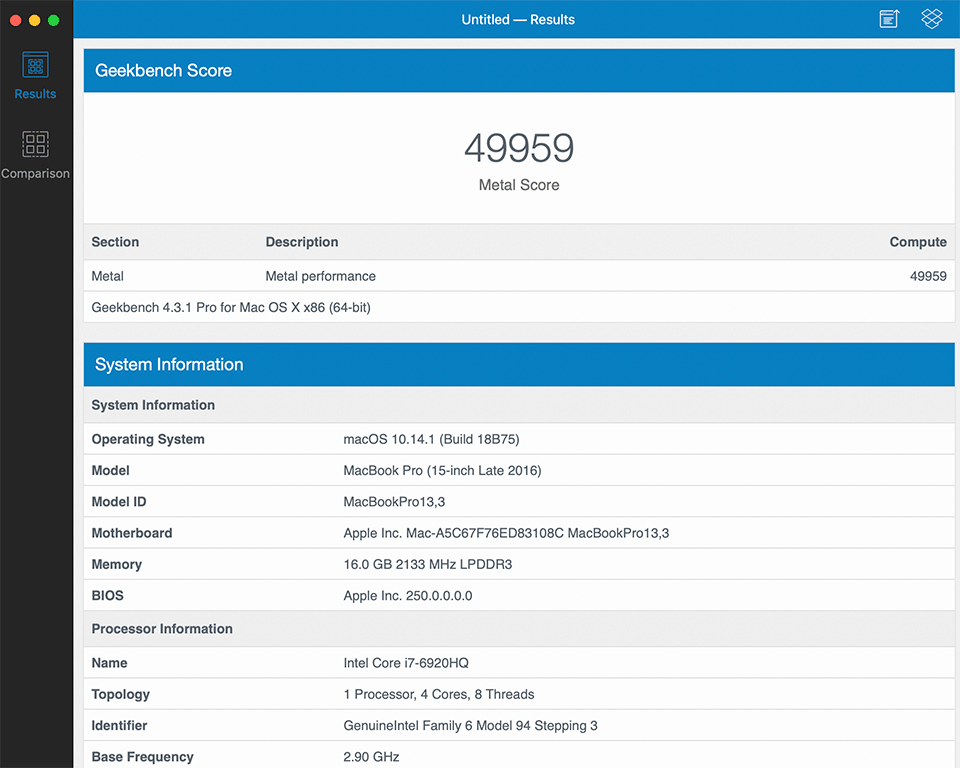Click the upload results icon in title bar
Screen dimensions: 960x768
point(889,19)
